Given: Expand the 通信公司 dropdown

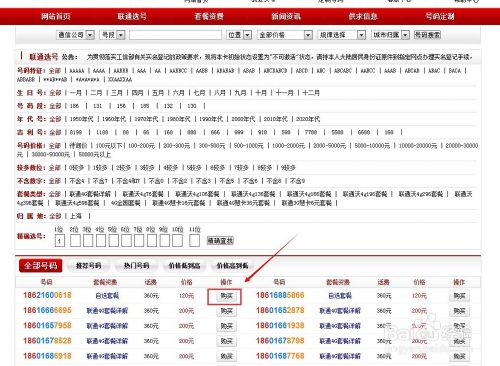Looking at the screenshot, I should coord(75,35).
